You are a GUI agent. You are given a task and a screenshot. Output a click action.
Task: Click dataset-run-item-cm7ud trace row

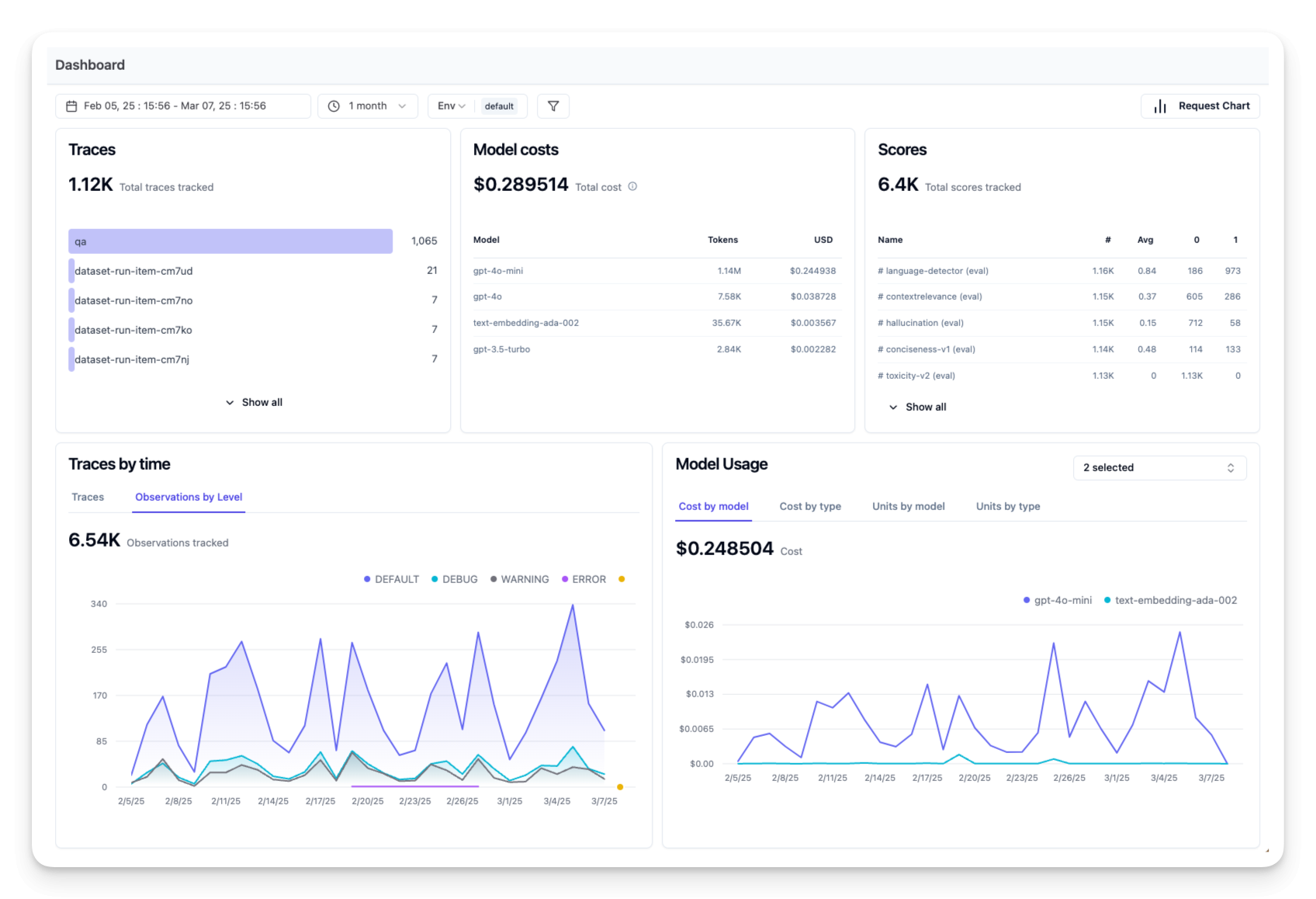pos(253,271)
